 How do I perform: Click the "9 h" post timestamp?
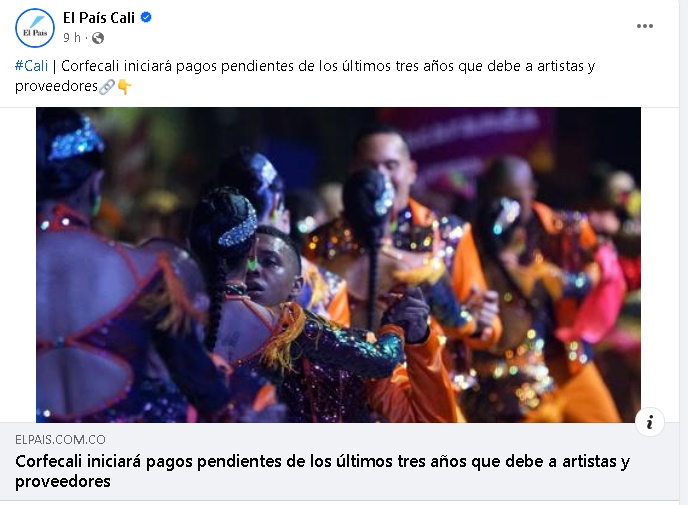72,38
